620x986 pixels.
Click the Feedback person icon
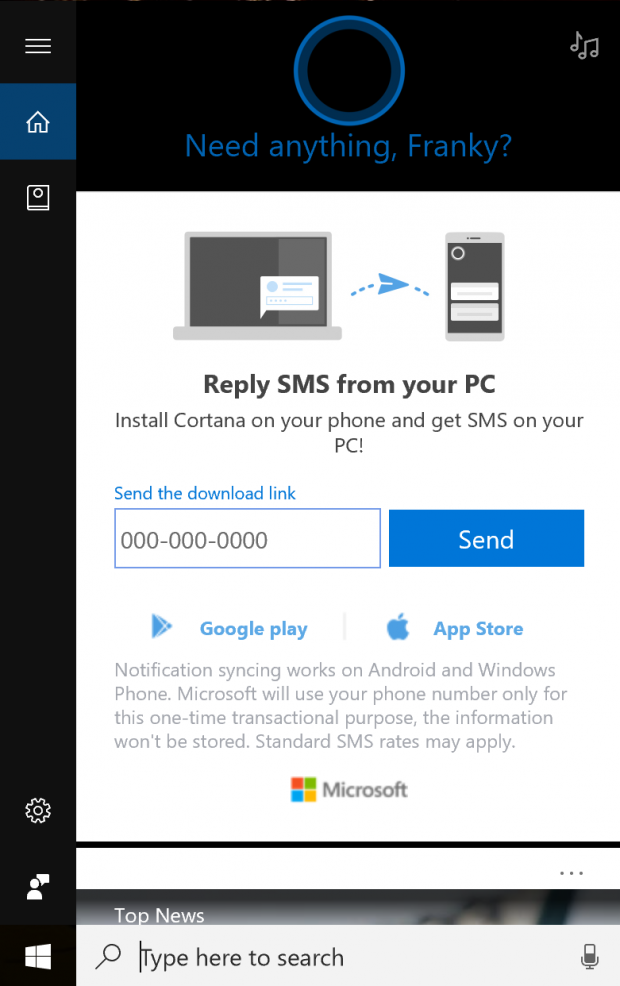38,887
